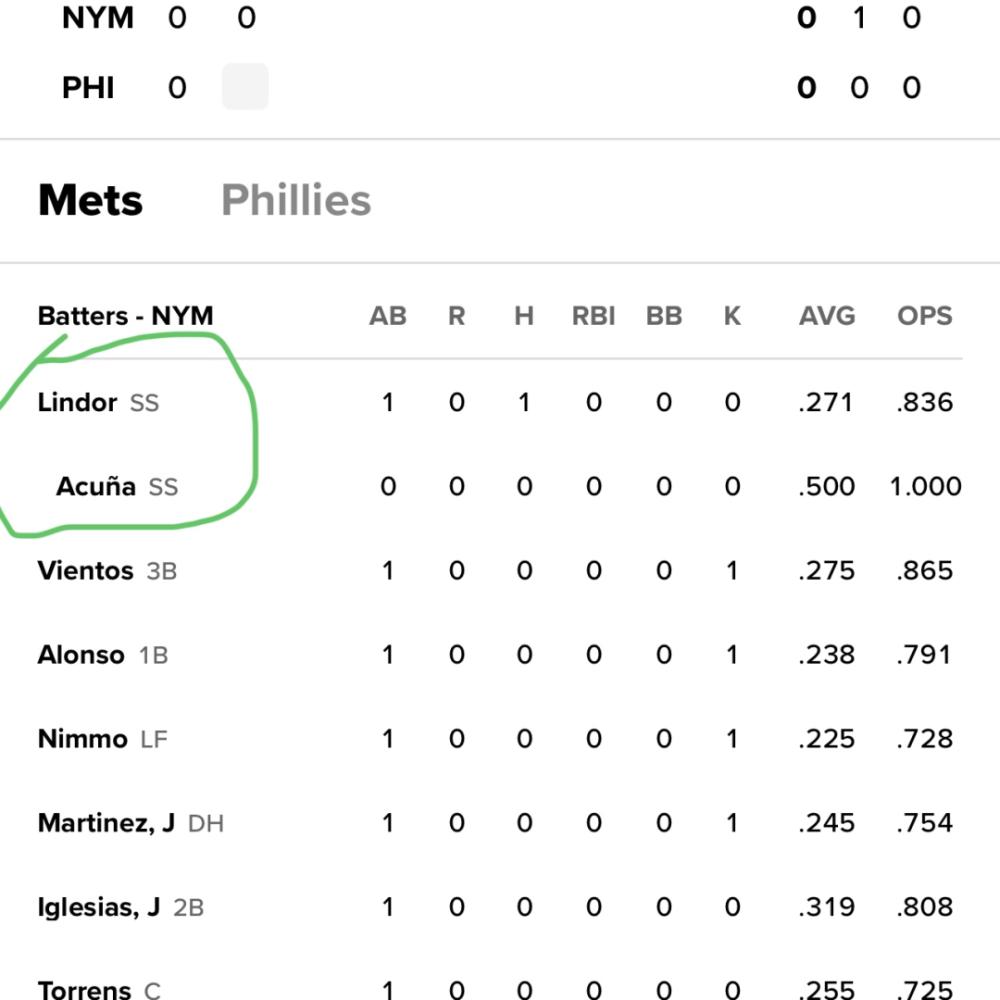
Task: Select Nimmo LF in batters list
Action: [103, 739]
